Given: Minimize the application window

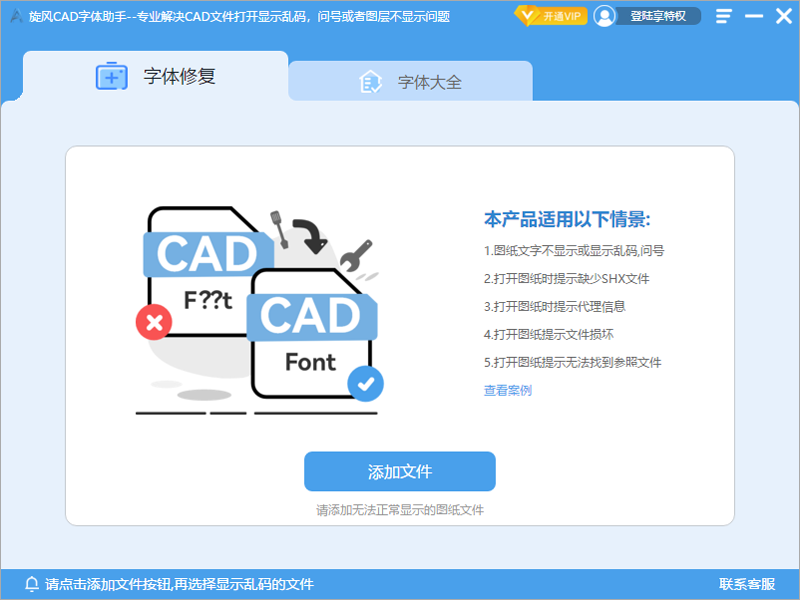Looking at the screenshot, I should click(755, 16).
